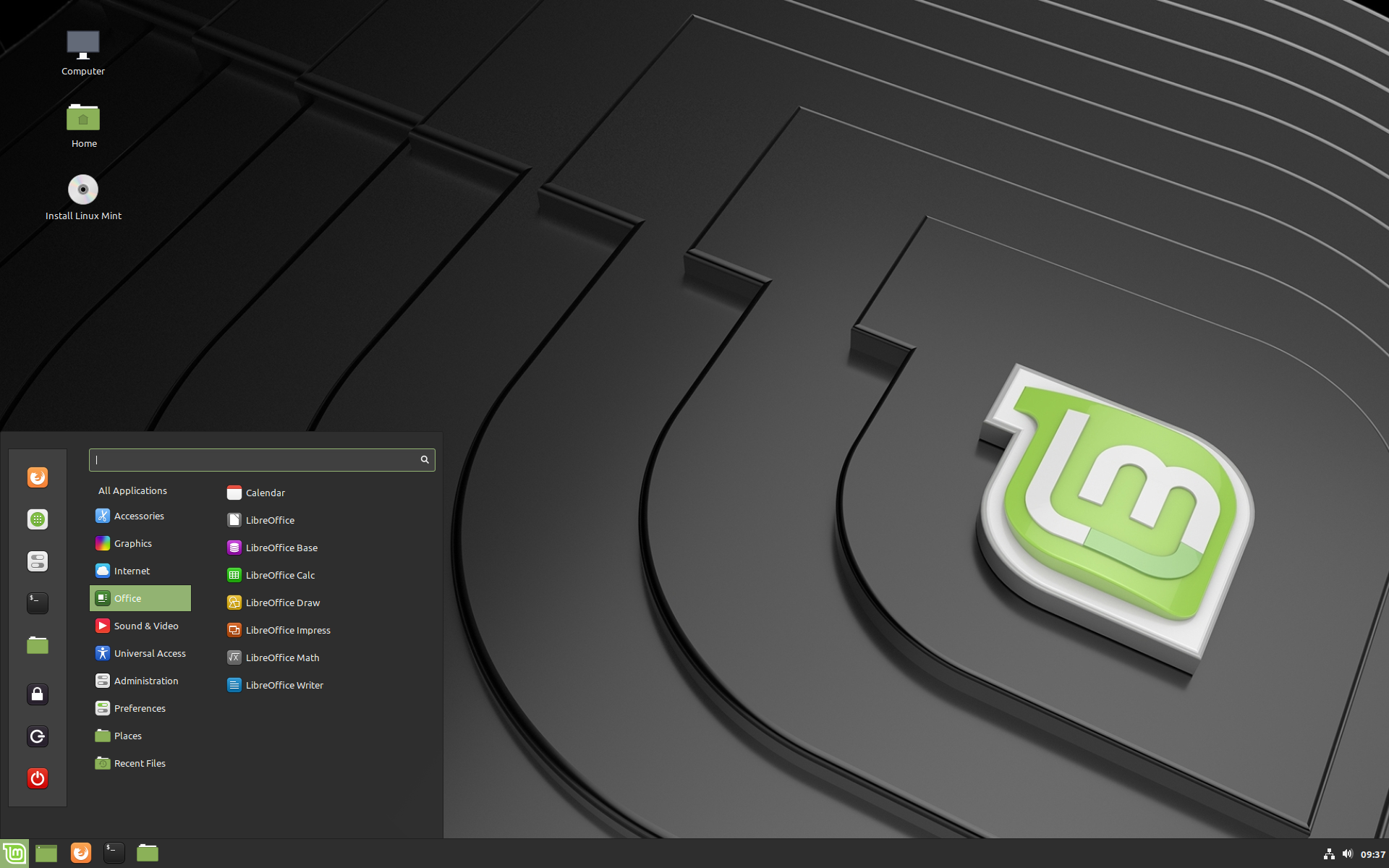
Task: Click the Firefox icon in taskbar
Action: coord(80,852)
